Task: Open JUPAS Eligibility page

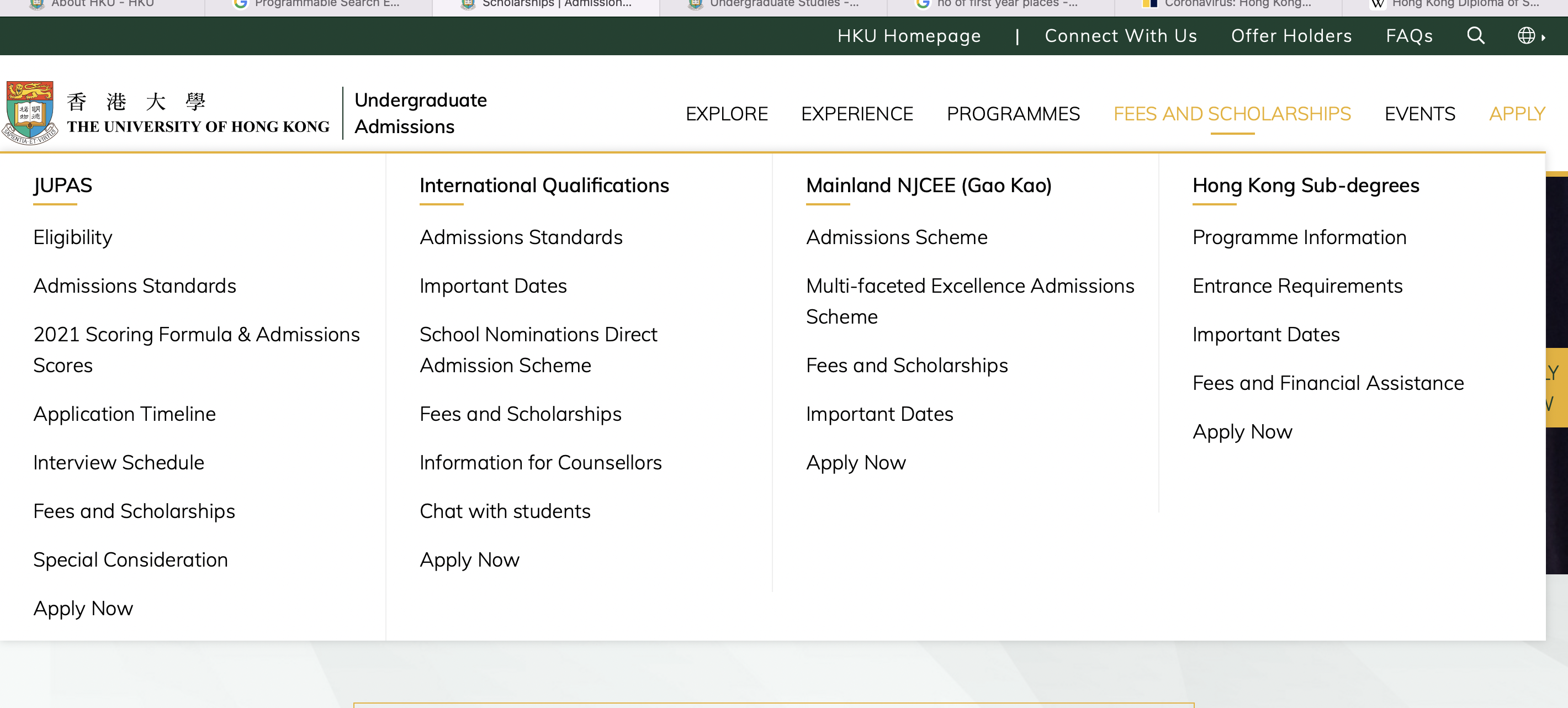Action: pyautogui.click(x=72, y=237)
